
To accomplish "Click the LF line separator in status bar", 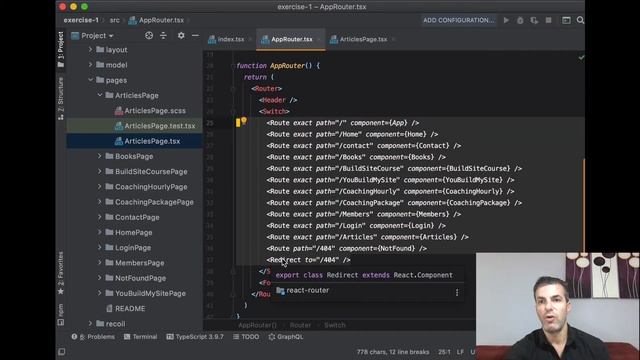I will (460, 351).
